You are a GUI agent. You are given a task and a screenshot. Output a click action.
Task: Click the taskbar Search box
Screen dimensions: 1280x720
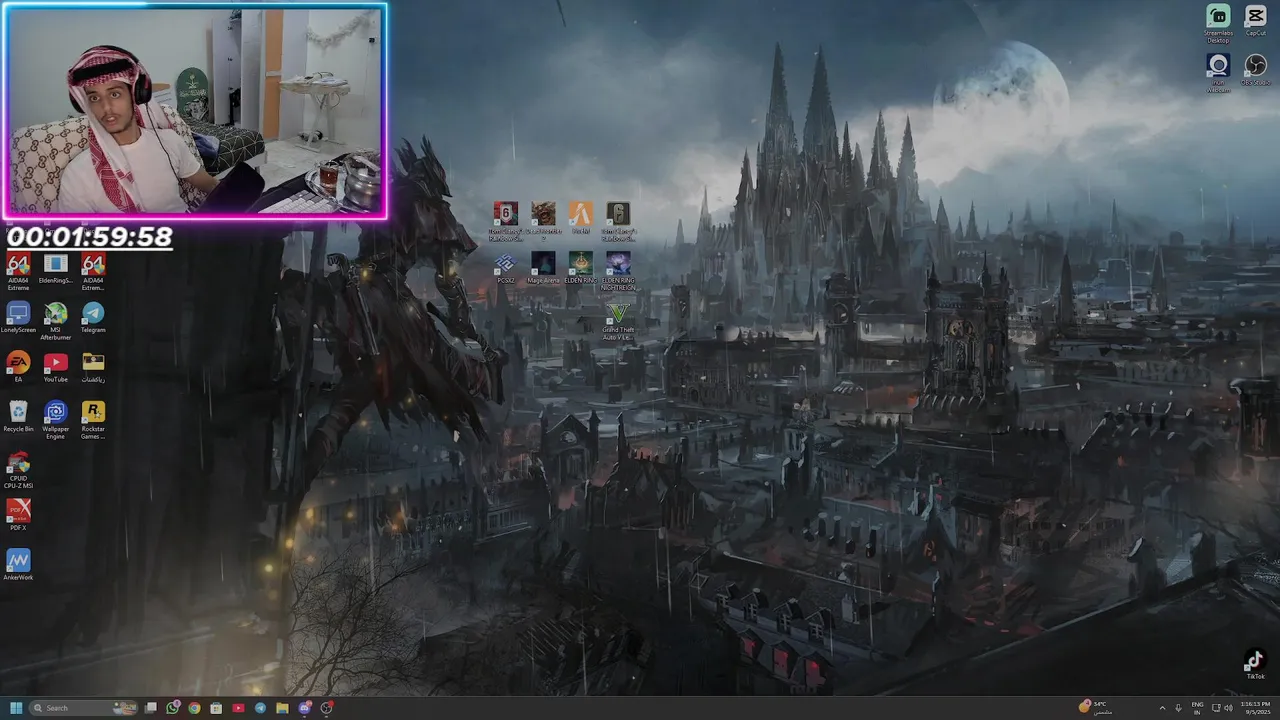click(x=84, y=708)
